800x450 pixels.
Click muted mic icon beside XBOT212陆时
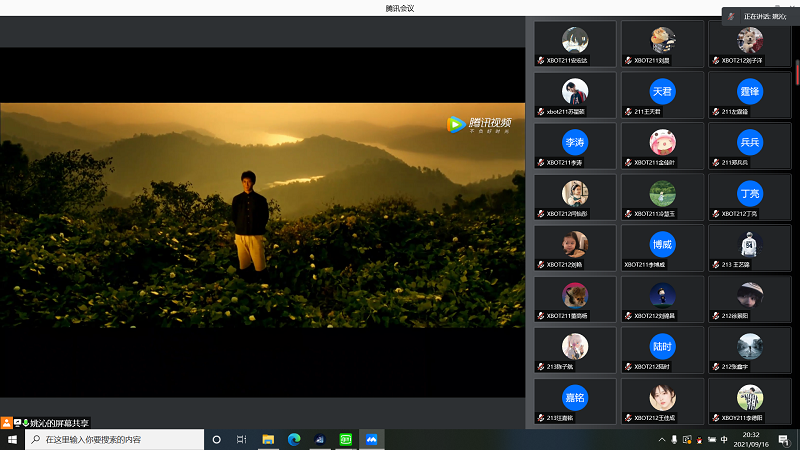(629, 367)
